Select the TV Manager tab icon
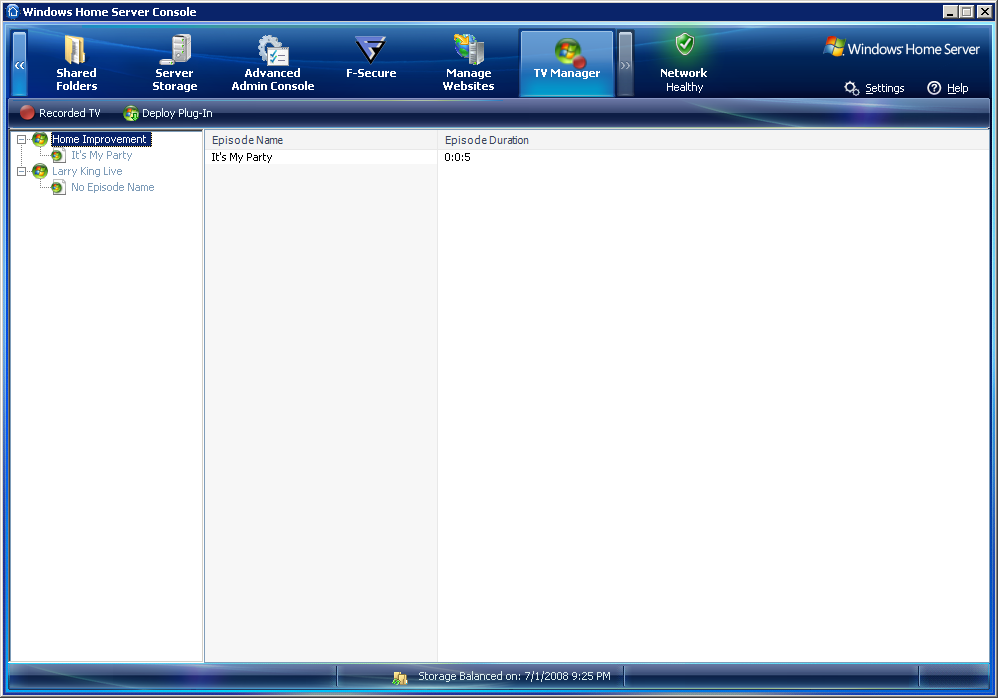Viewport: 998px width, 698px height. pyautogui.click(x=569, y=52)
